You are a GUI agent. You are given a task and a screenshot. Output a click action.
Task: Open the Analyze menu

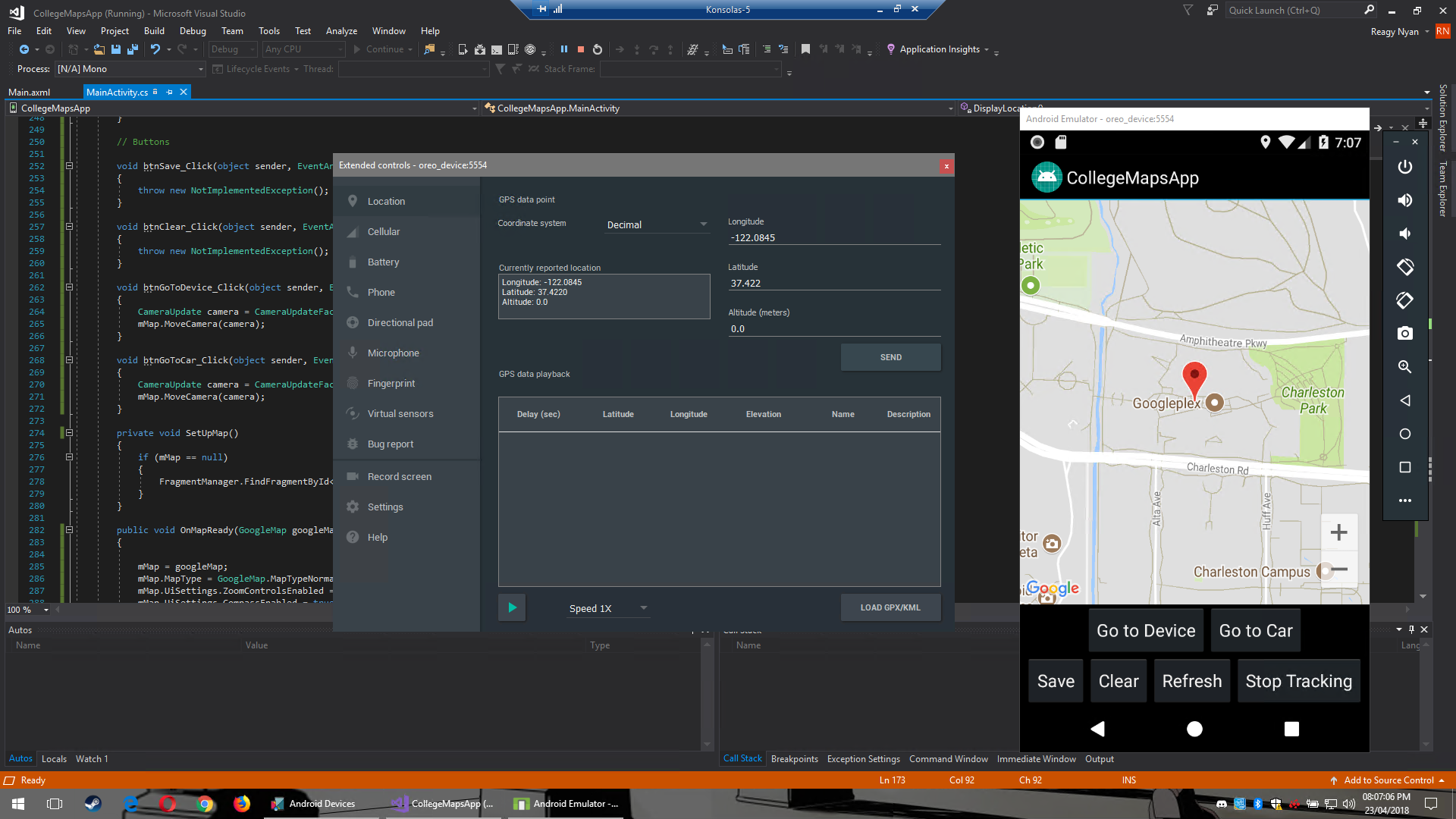pos(341,31)
